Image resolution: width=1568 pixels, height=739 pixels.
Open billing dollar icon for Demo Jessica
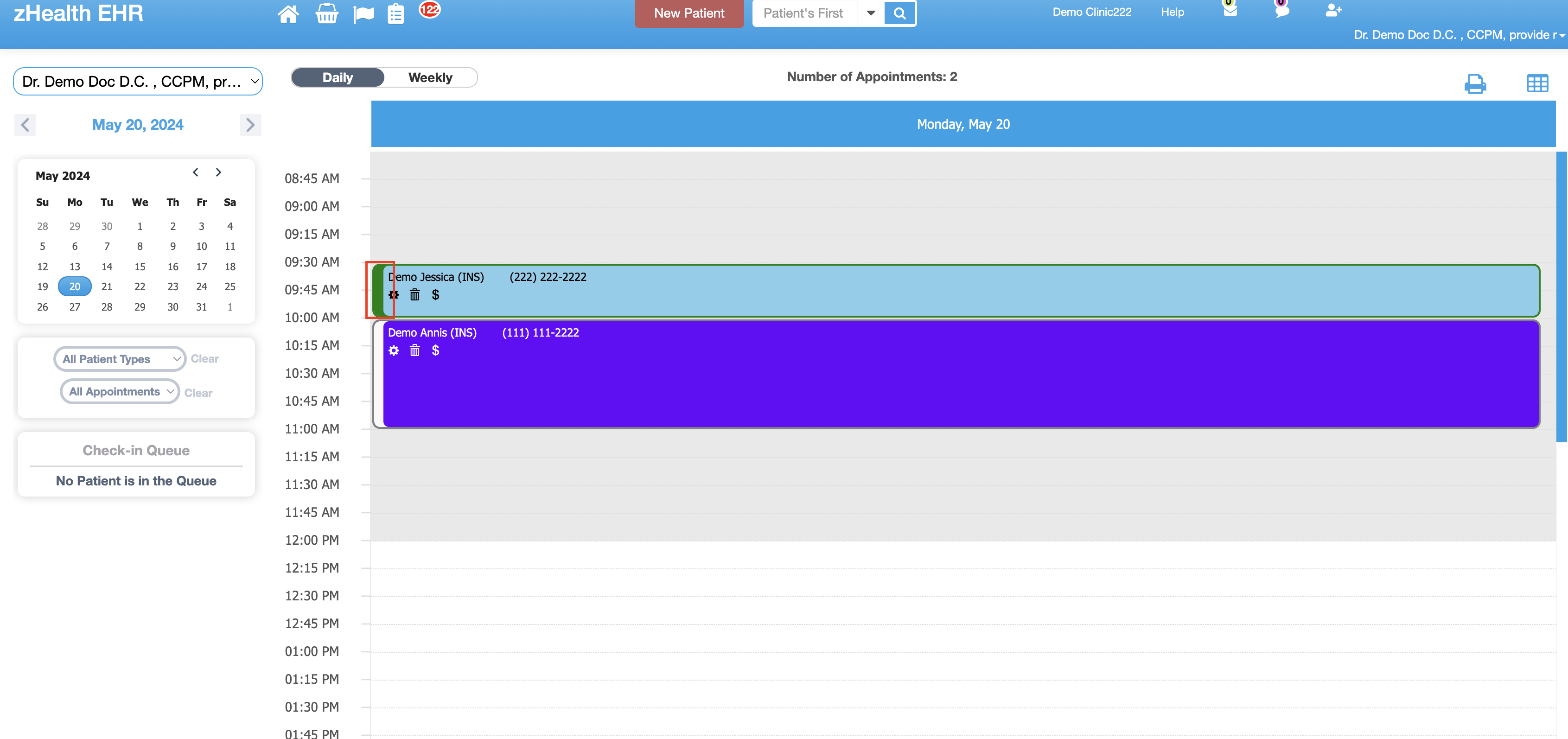435,294
